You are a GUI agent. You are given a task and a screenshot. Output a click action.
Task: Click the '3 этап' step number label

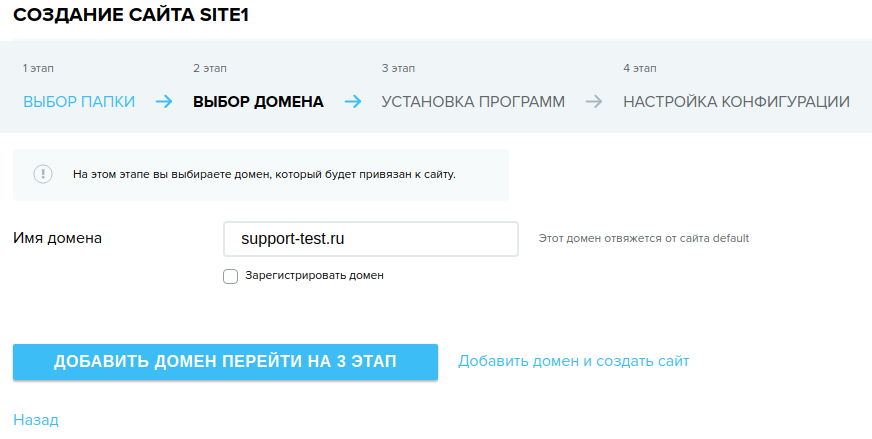(398, 68)
